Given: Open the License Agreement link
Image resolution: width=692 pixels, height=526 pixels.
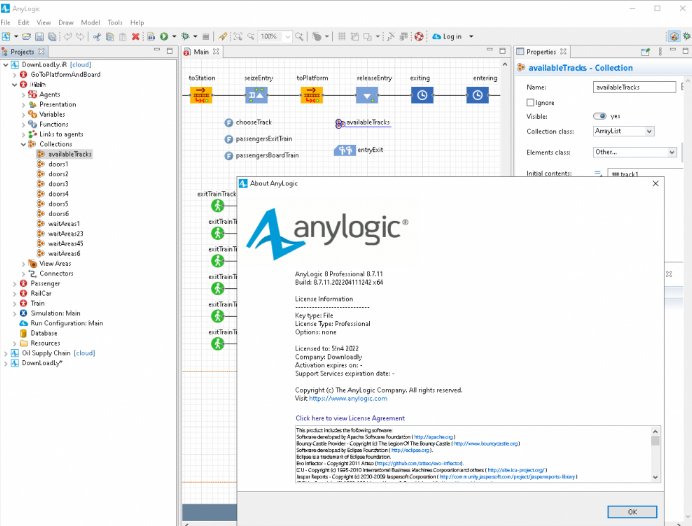Looking at the screenshot, I should (350, 418).
